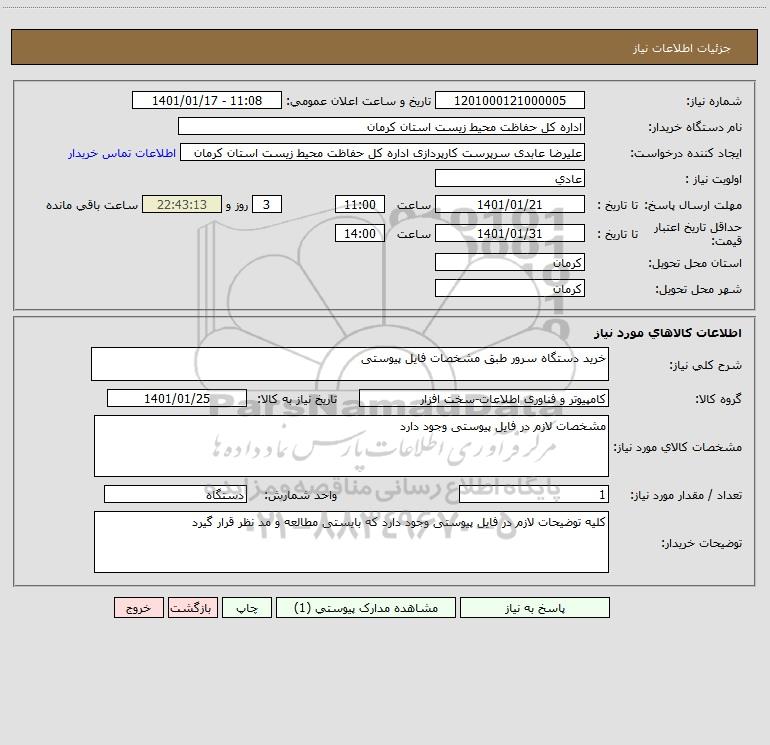770x745 pixels.
Task: Click the header جزئیات اطلاعات نیاز
Action: pyautogui.click(x=681, y=48)
